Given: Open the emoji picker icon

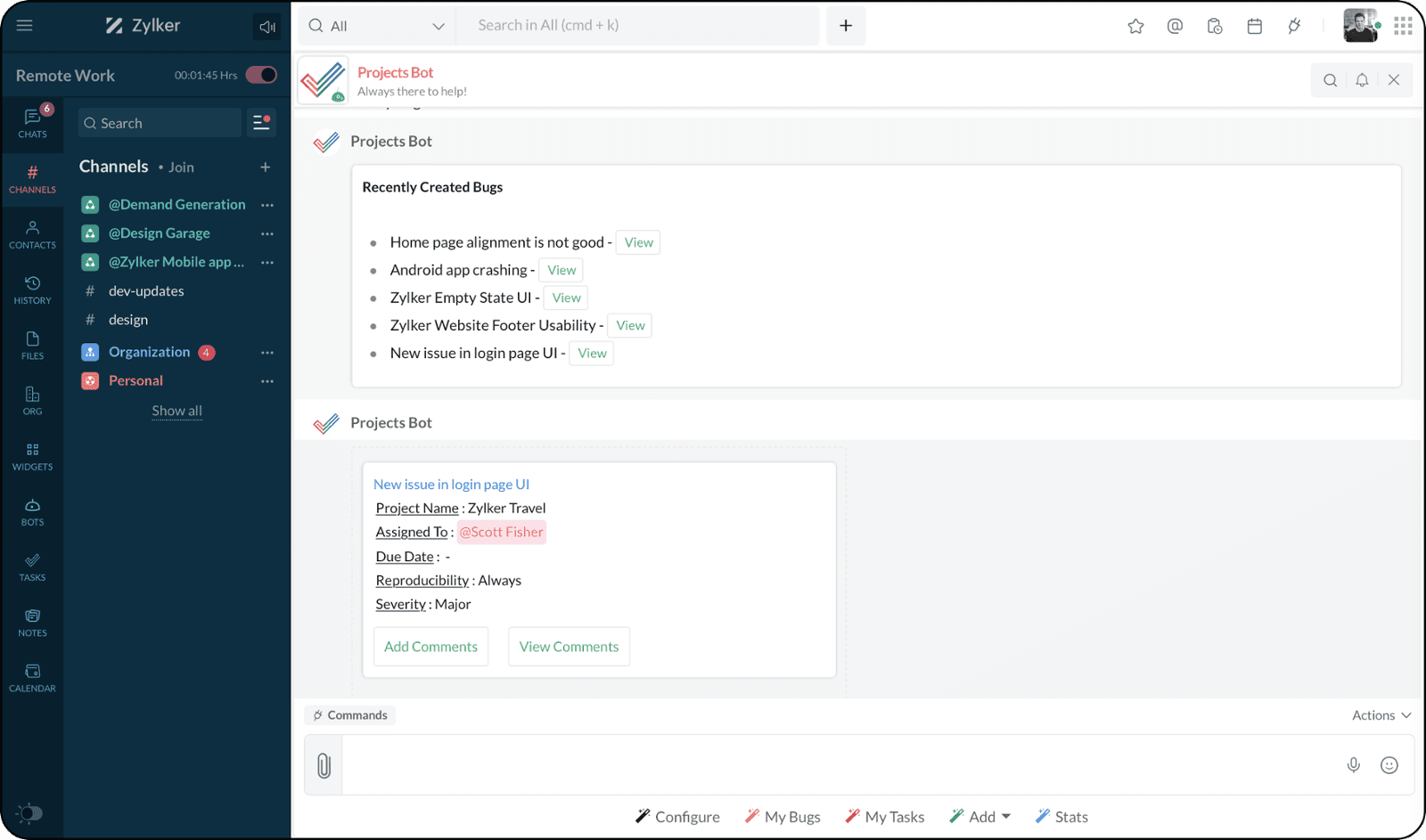Looking at the screenshot, I should tap(1389, 765).
